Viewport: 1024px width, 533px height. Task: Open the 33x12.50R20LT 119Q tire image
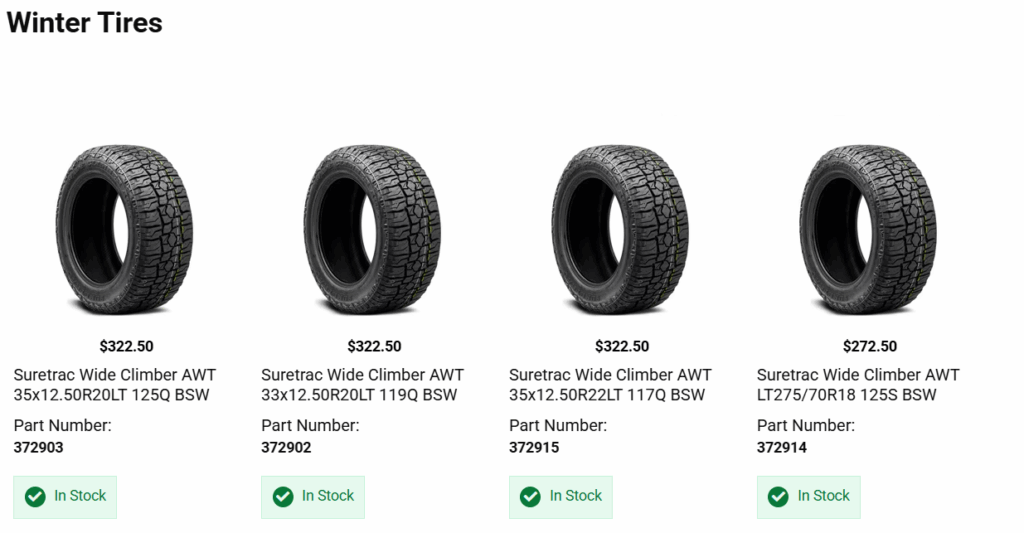tap(372, 229)
